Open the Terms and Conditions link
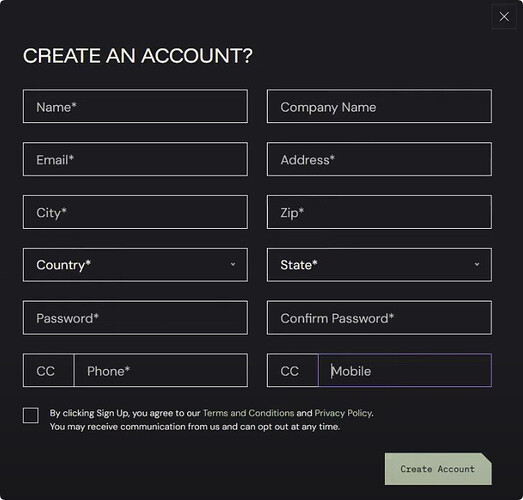 (x=248, y=413)
